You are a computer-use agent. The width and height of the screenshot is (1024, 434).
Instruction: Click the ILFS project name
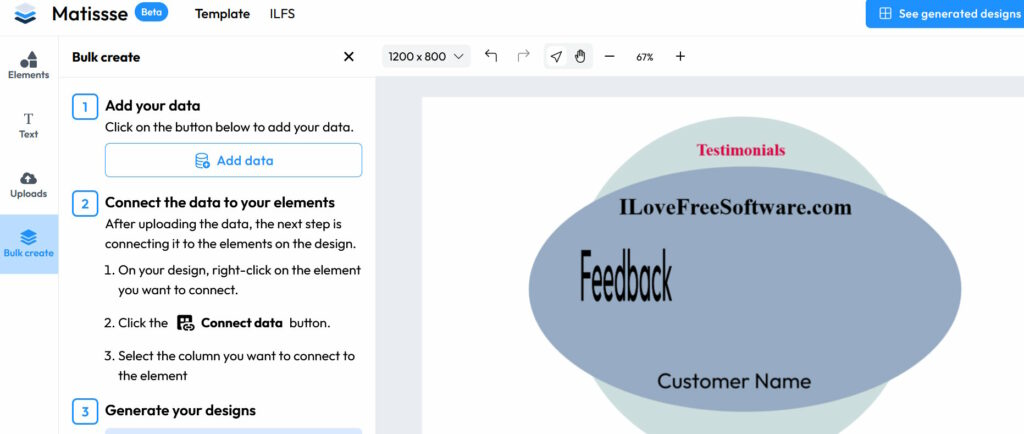282,14
